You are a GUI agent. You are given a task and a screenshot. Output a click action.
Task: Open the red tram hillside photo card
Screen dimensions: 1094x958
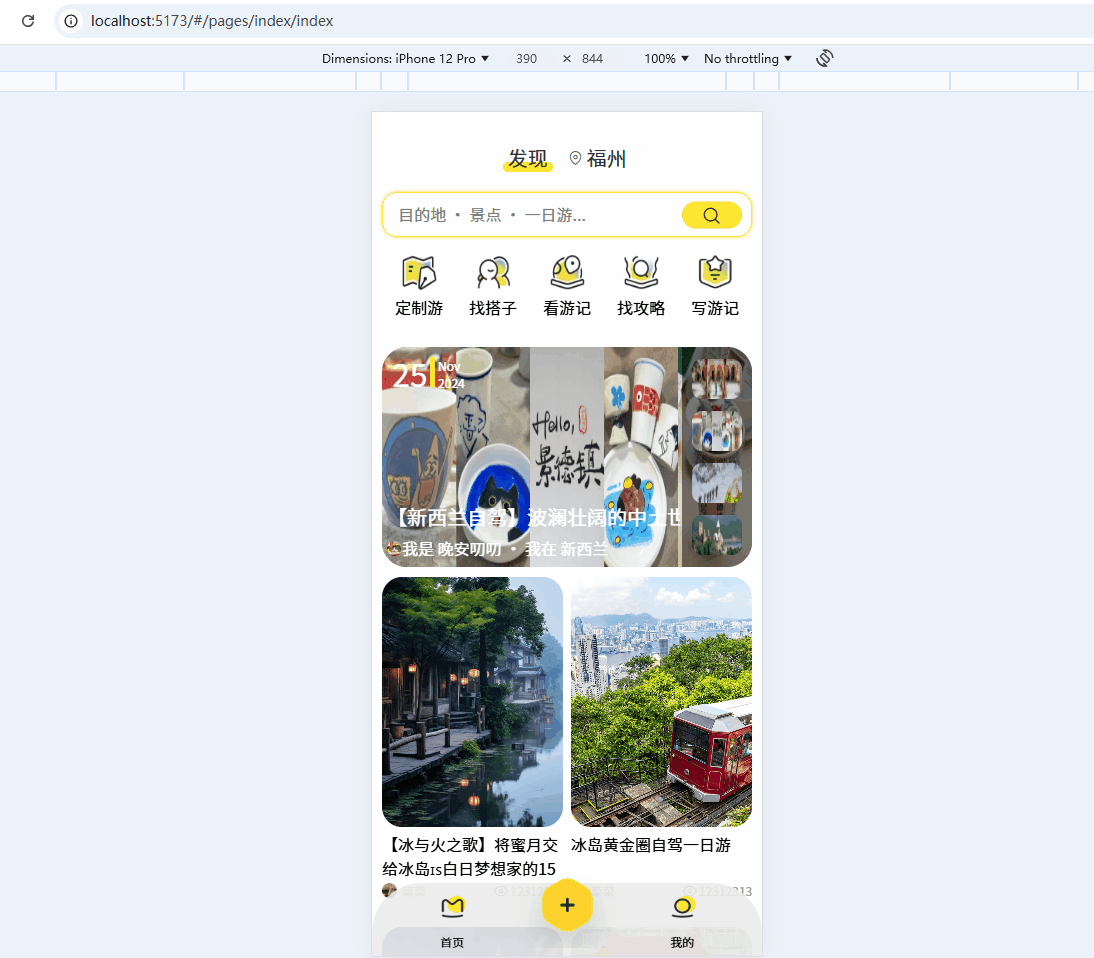coord(661,702)
